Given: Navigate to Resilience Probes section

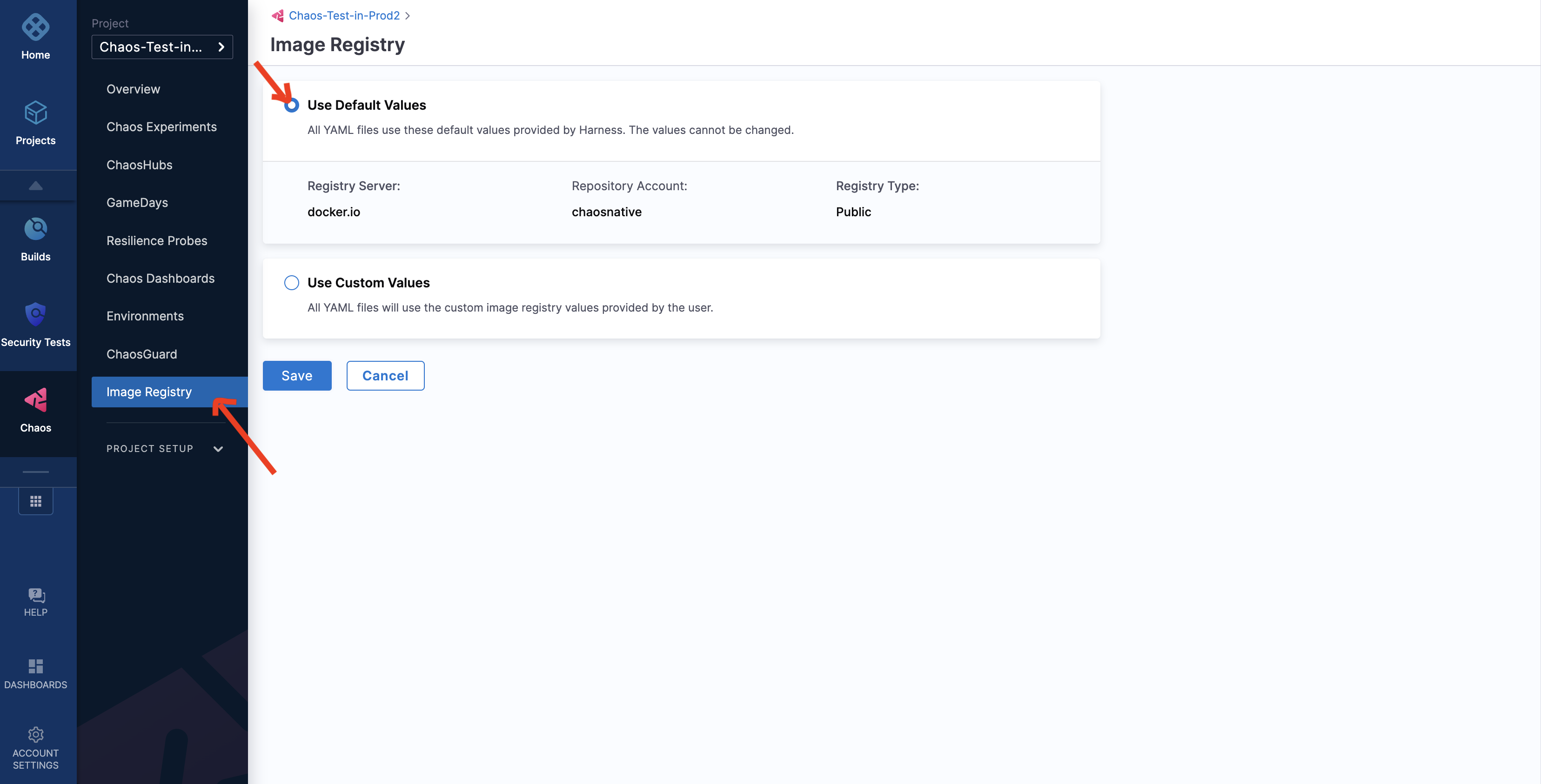Looking at the screenshot, I should click(156, 240).
